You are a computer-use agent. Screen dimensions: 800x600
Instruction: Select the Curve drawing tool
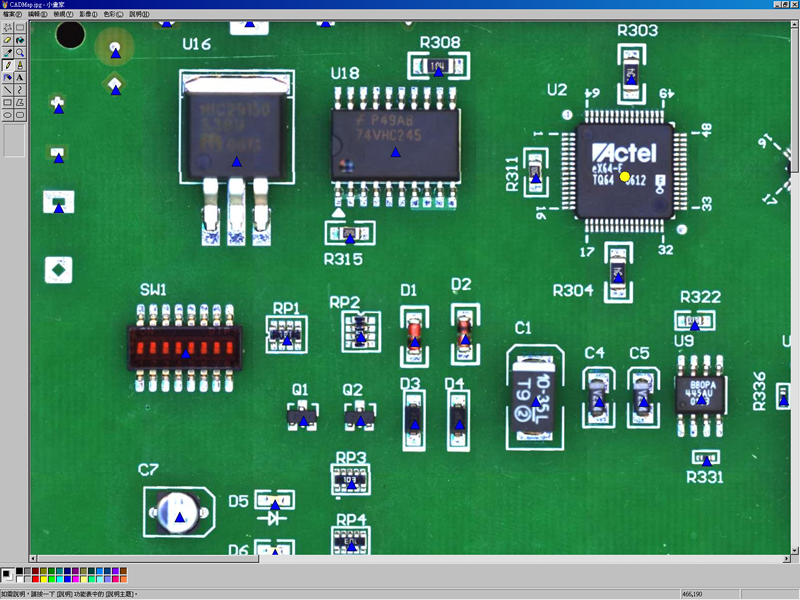(20, 90)
